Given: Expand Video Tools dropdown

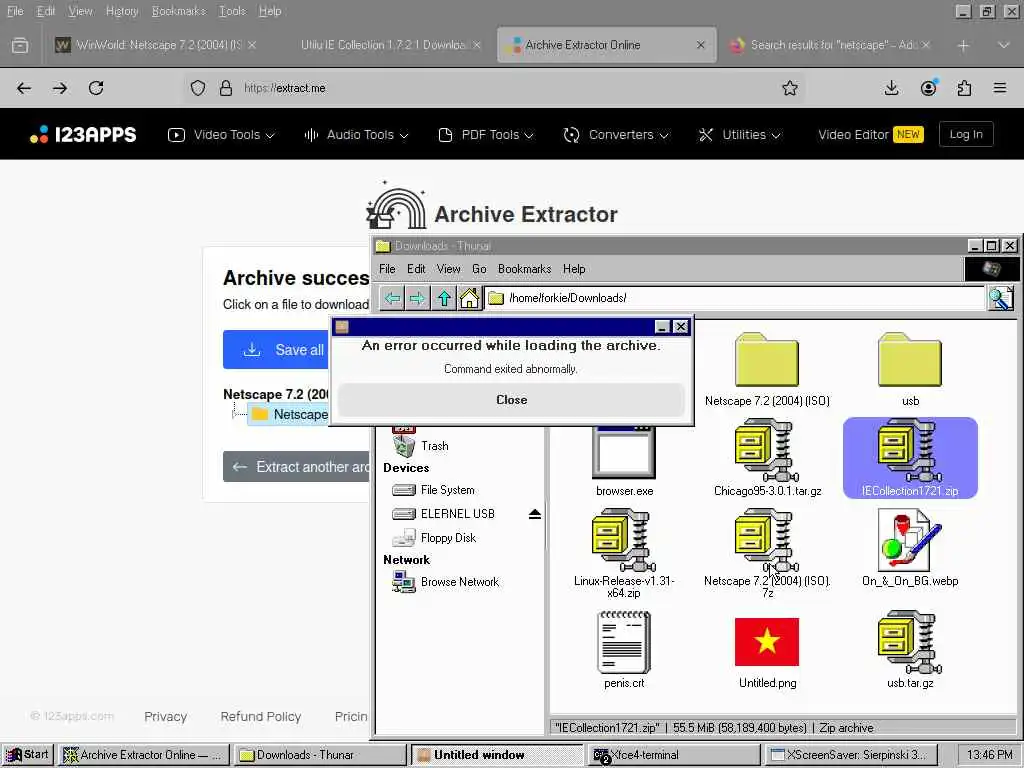Looking at the screenshot, I should (221, 135).
